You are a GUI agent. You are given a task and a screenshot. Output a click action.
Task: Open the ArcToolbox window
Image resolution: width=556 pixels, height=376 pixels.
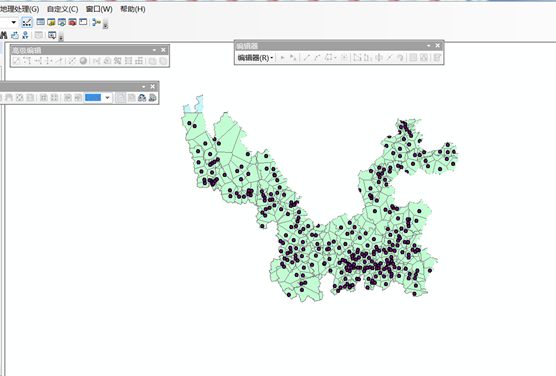pos(72,22)
